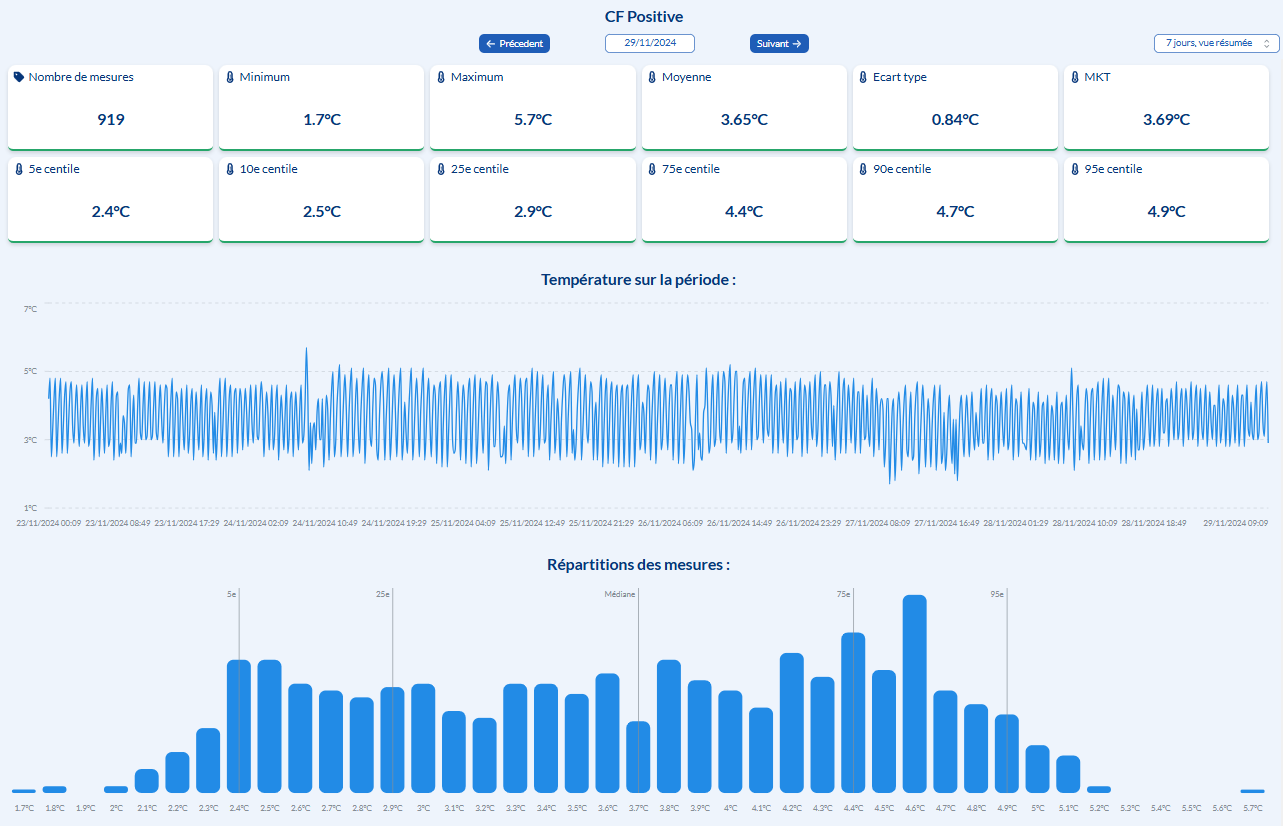Click the thermometer icon next to Maximum
Viewport: 1283px width, 826px height.
(x=441, y=77)
